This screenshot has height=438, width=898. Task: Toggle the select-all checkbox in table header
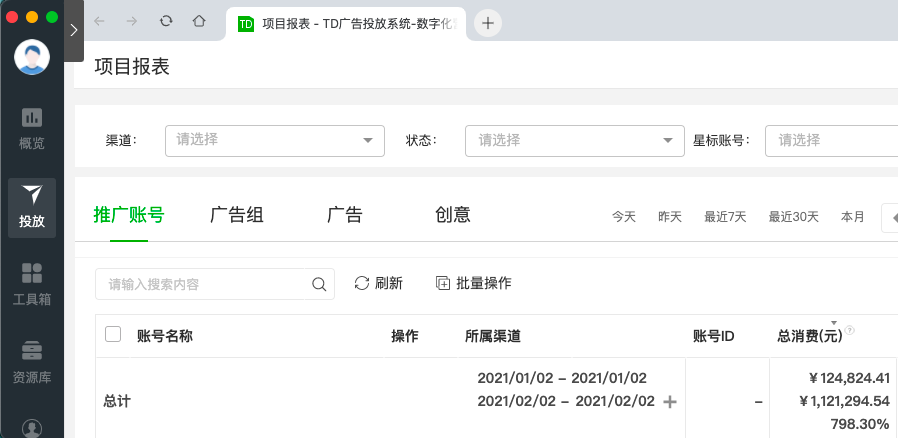tap(113, 334)
